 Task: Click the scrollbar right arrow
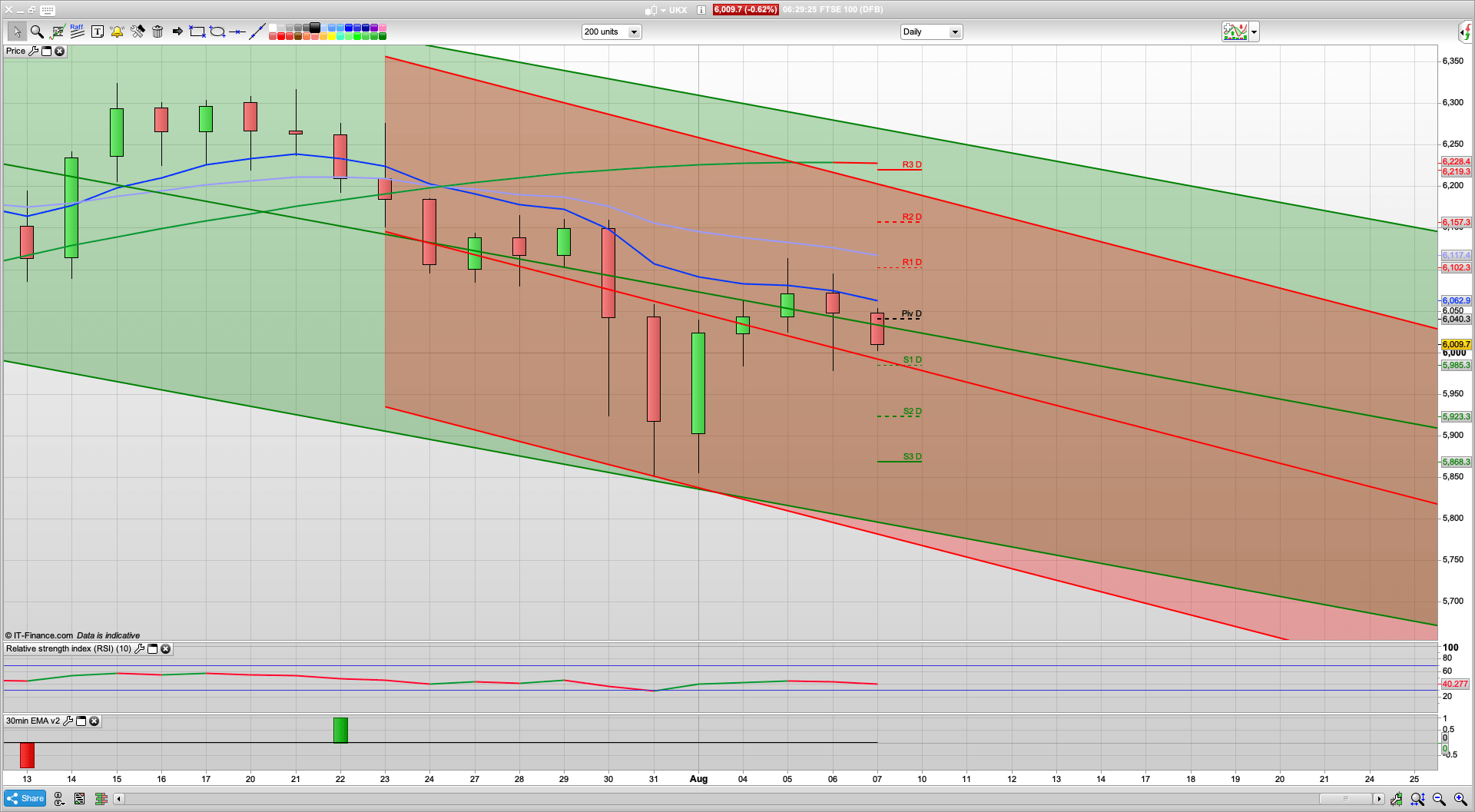1379,799
